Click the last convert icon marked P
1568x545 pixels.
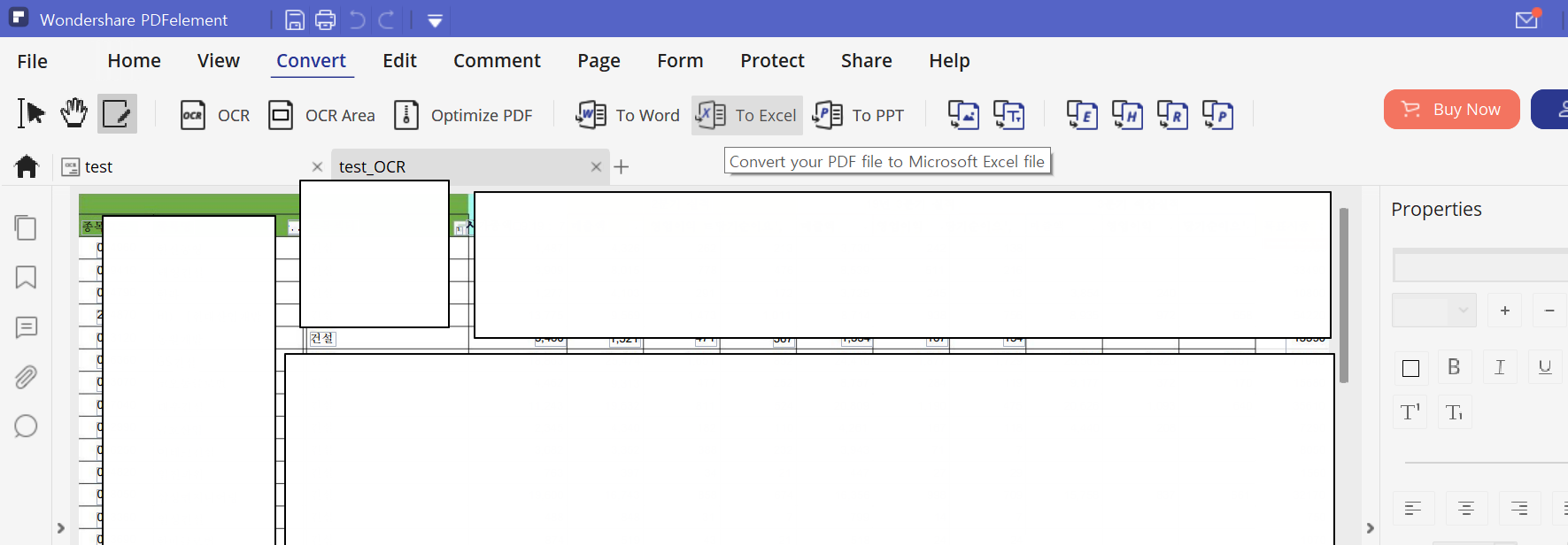click(x=1217, y=115)
